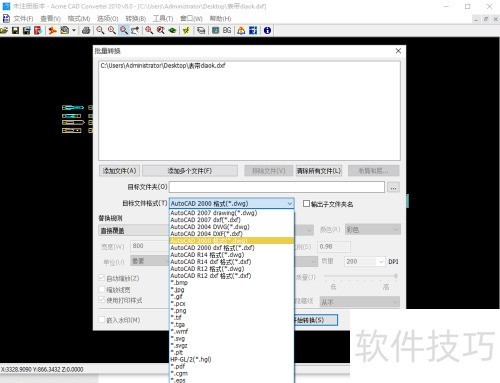Click the red zoom extents magnifier icon
This screenshot has width=500, height=383.
(x=161, y=31)
